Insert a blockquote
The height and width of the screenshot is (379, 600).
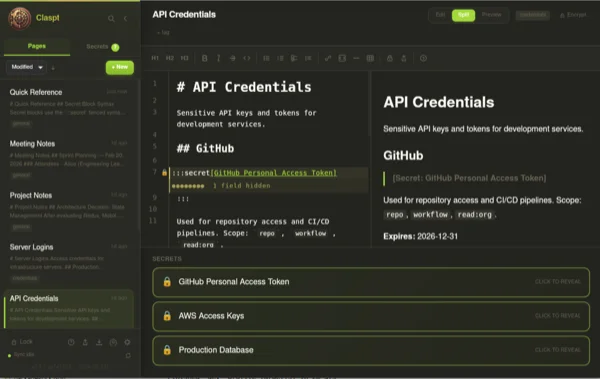click(308, 58)
